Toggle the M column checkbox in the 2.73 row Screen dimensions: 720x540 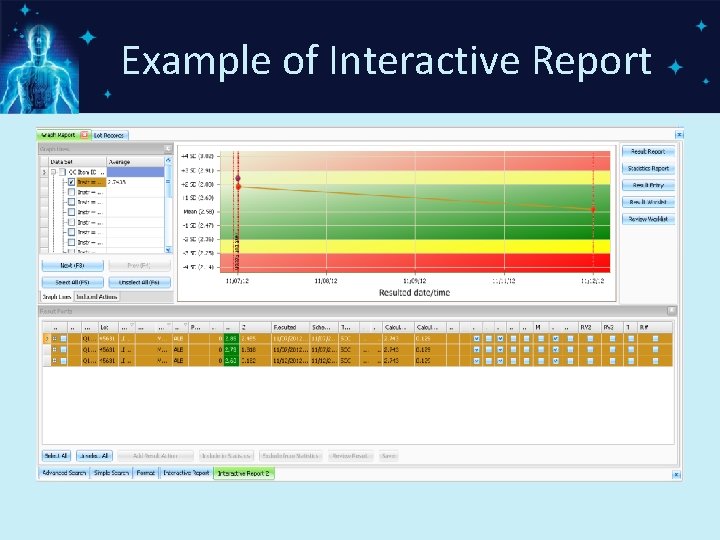(541, 349)
